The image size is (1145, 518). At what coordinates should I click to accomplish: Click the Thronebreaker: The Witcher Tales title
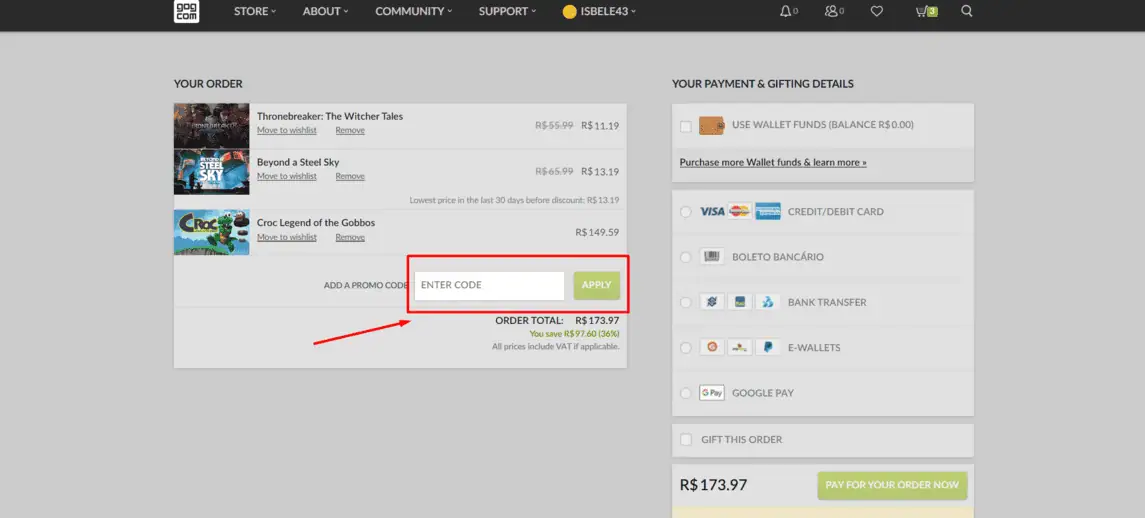pyautogui.click(x=330, y=116)
